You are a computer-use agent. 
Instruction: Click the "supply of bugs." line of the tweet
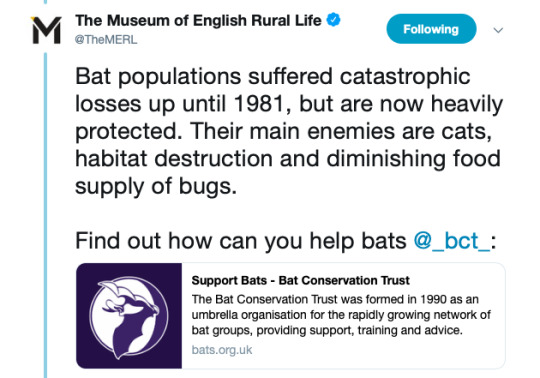(x=156, y=187)
